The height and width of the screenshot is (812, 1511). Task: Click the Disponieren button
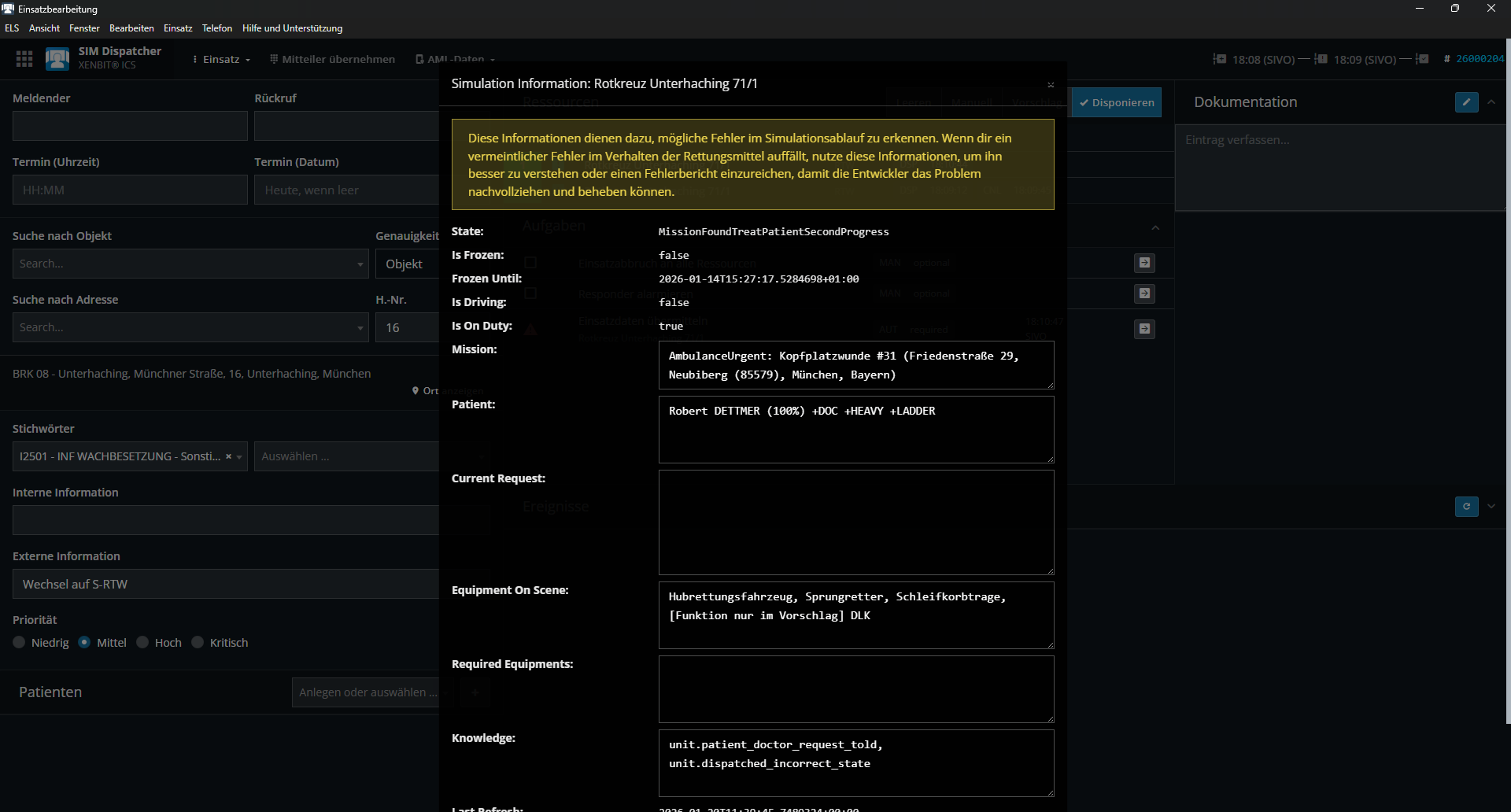[1117, 103]
